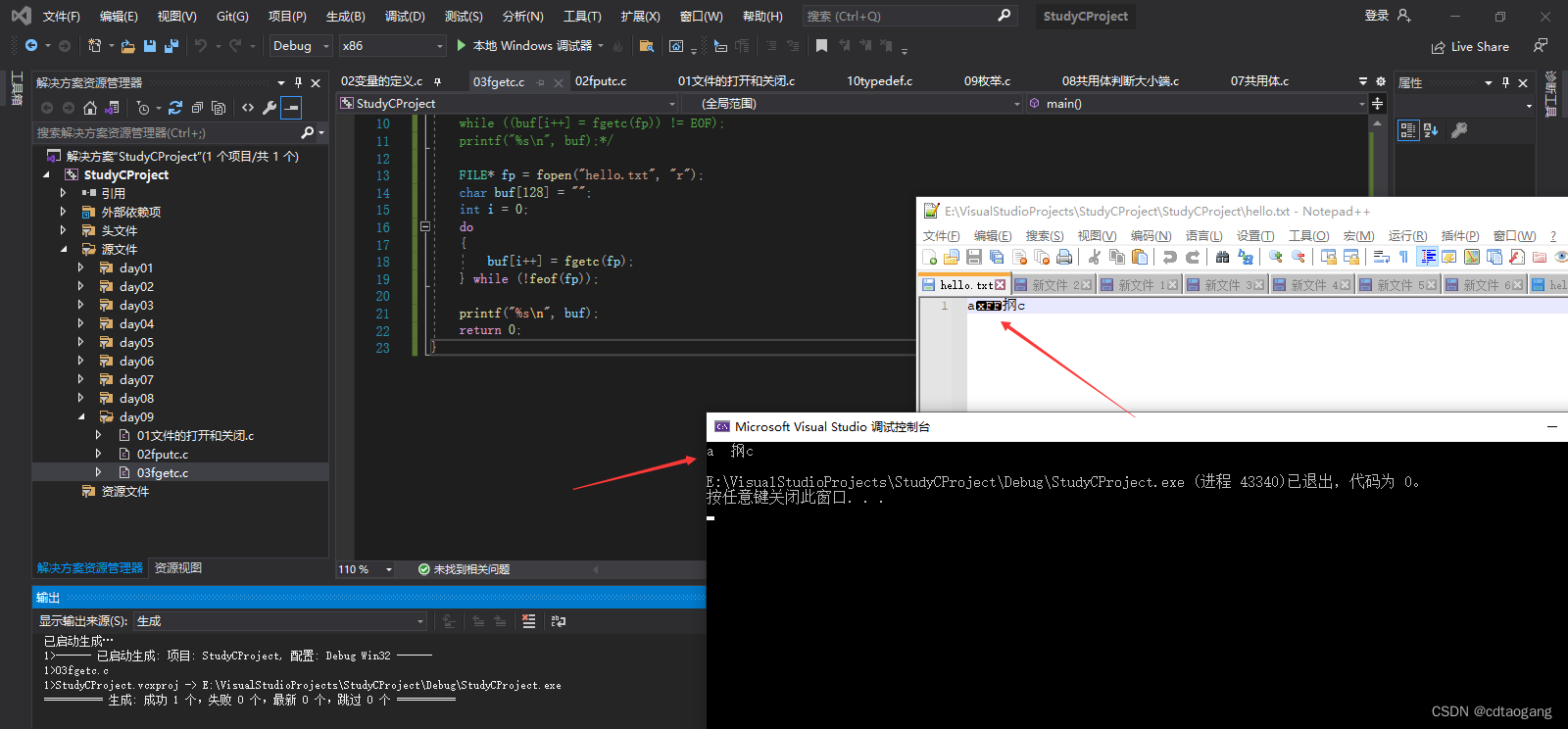
Task: Click the Solution Explorer search box
Action: pos(168,132)
